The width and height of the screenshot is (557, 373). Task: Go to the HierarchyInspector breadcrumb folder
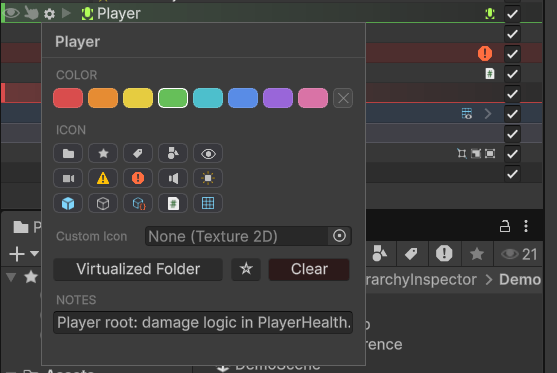(421, 280)
